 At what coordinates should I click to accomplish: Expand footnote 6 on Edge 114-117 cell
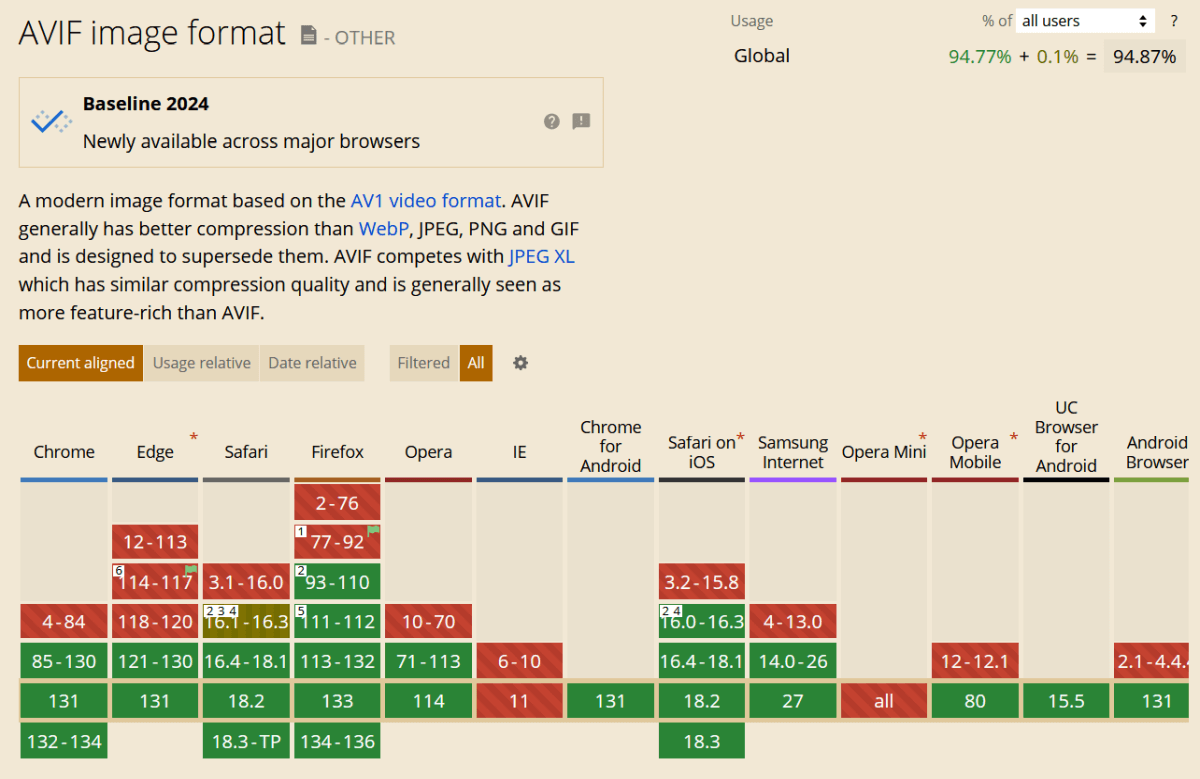pyautogui.click(x=119, y=570)
